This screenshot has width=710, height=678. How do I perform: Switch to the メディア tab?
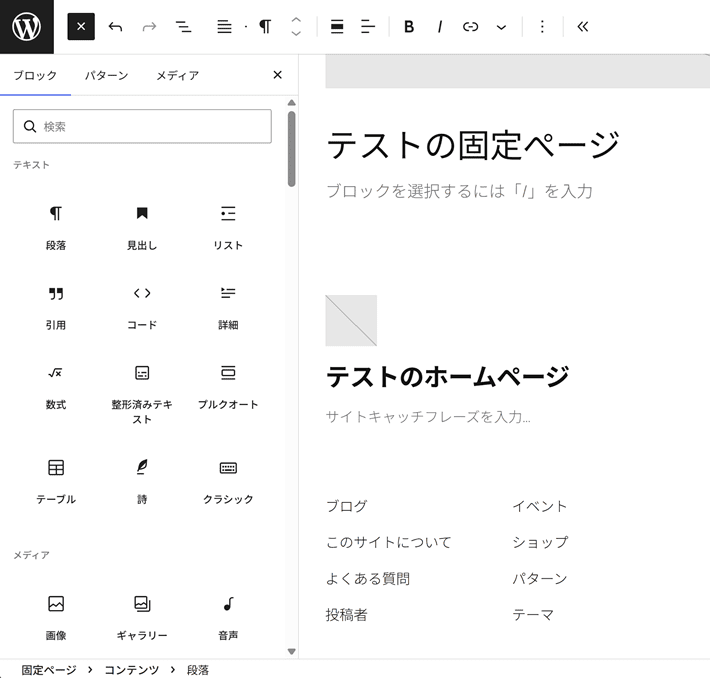(178, 75)
